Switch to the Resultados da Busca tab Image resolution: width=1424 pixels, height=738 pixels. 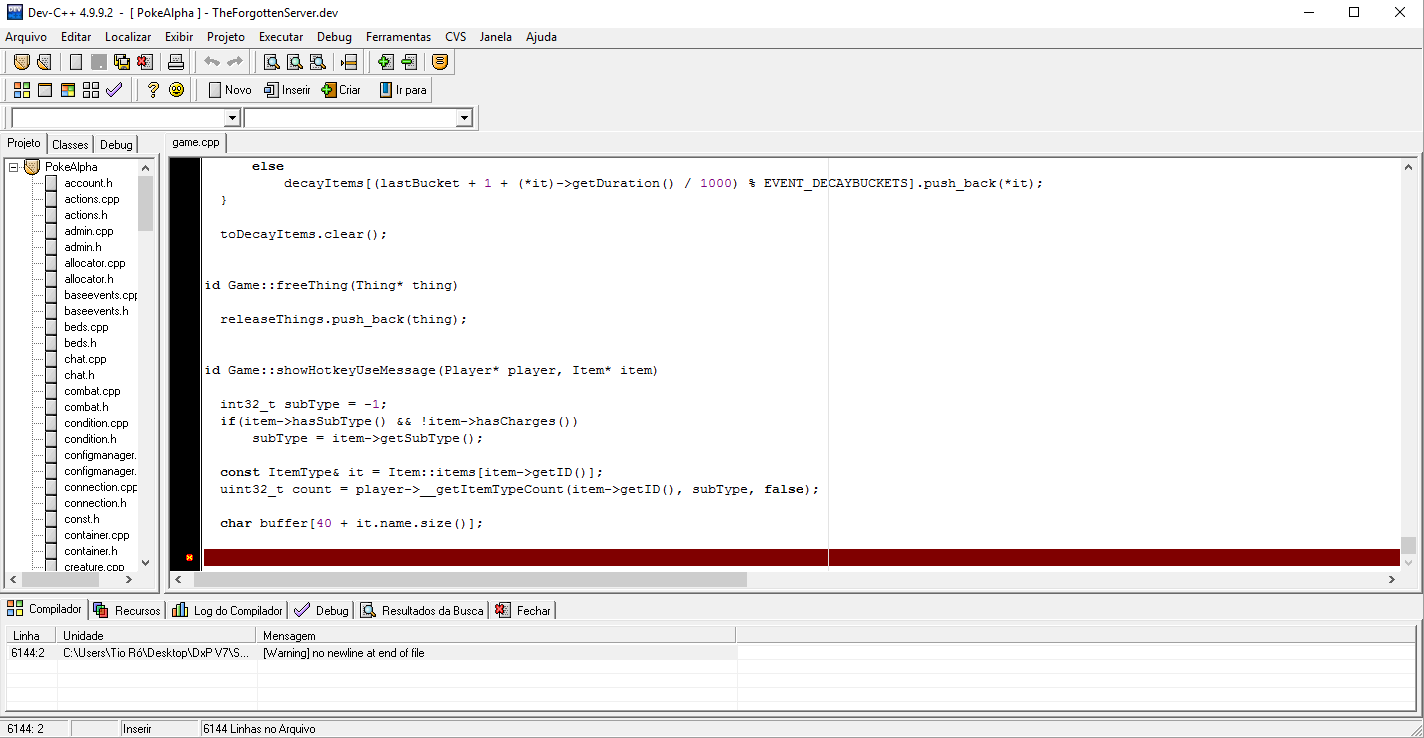click(x=422, y=610)
